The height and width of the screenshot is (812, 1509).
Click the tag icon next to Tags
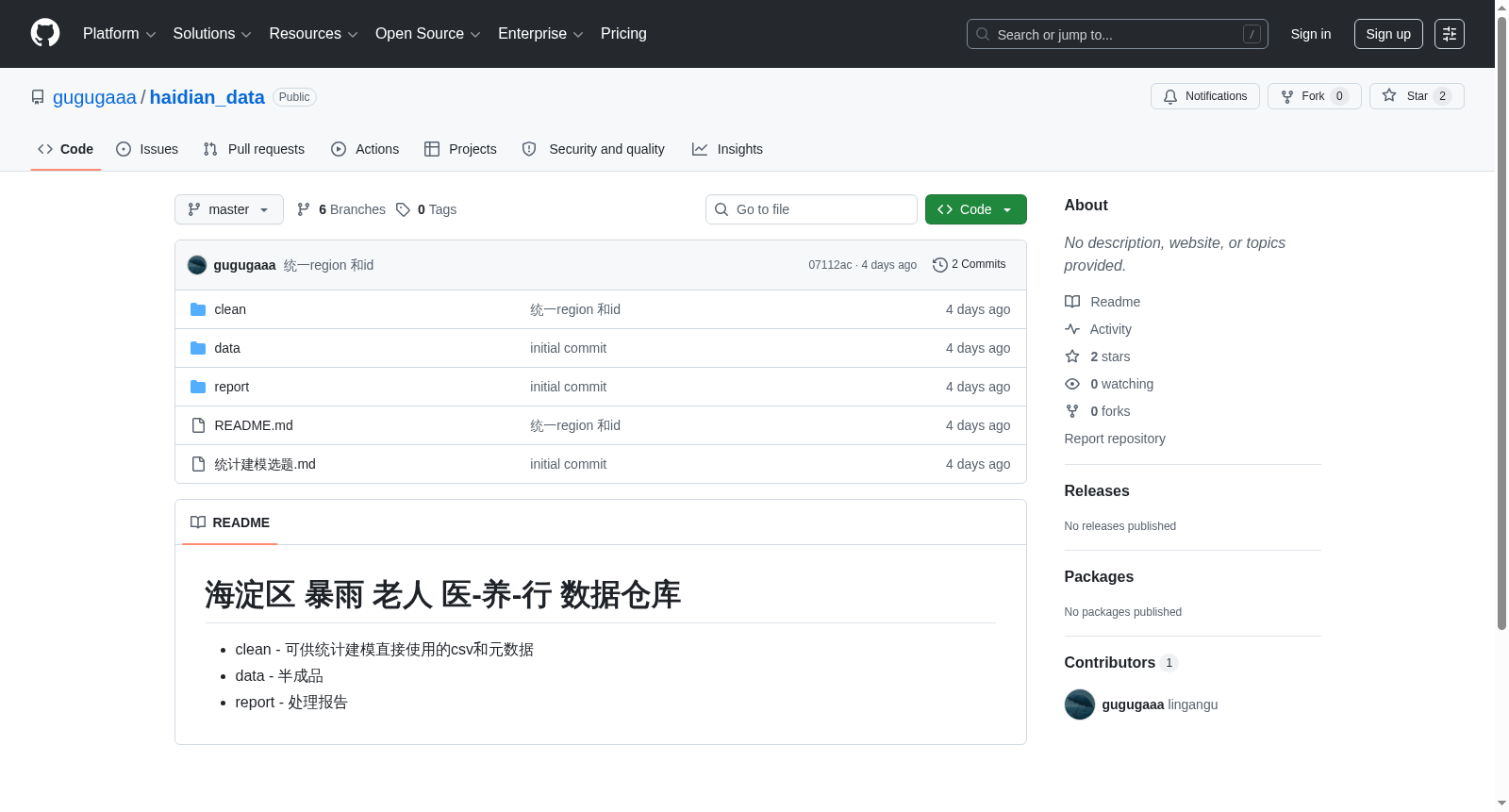pyautogui.click(x=403, y=209)
